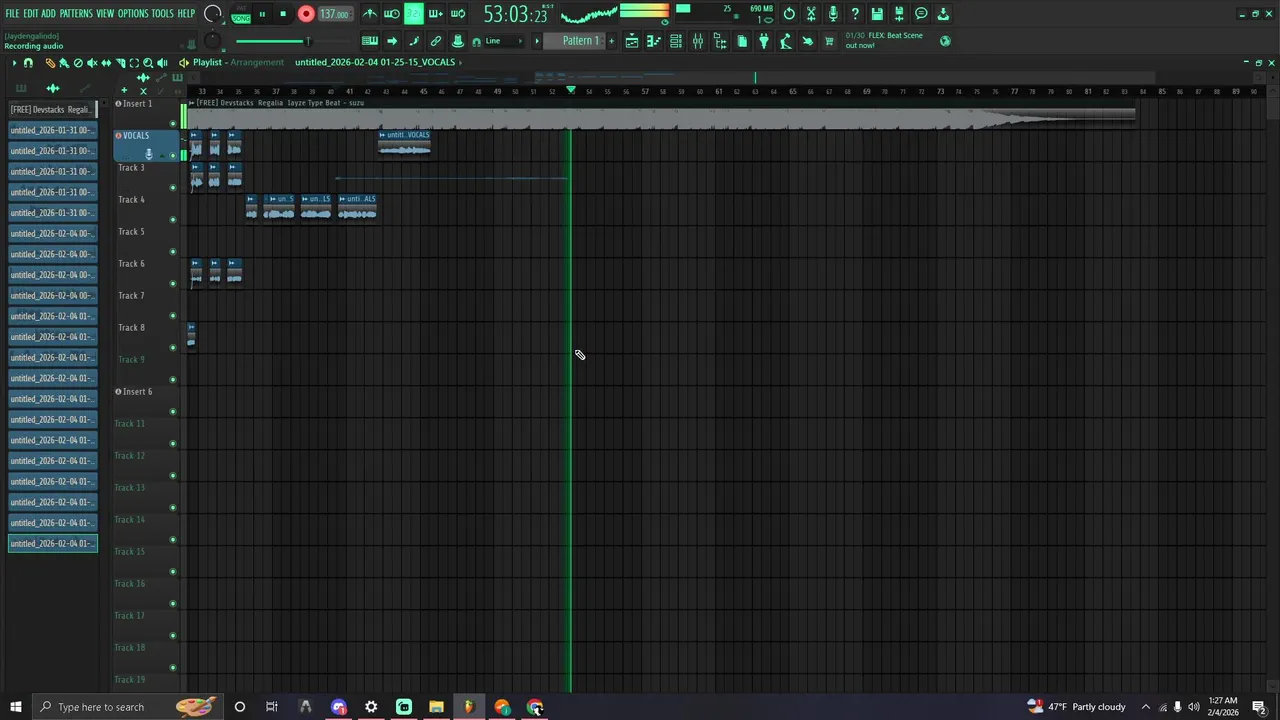Select the Draw pencil tool in Playlist

pyautogui.click(x=50, y=63)
